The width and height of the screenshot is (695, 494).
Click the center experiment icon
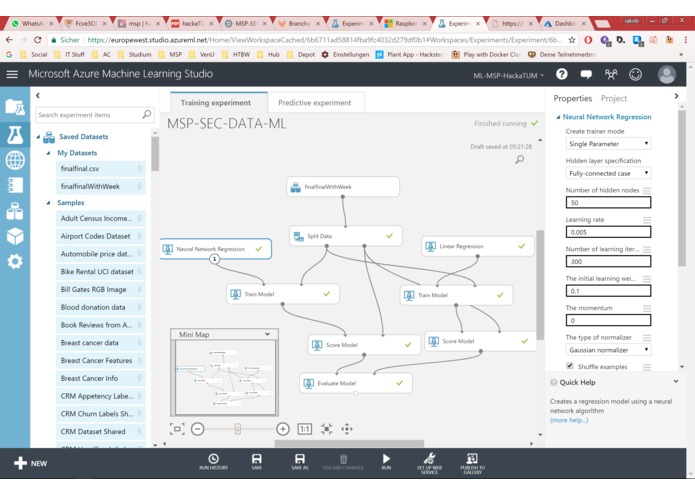click(327, 429)
